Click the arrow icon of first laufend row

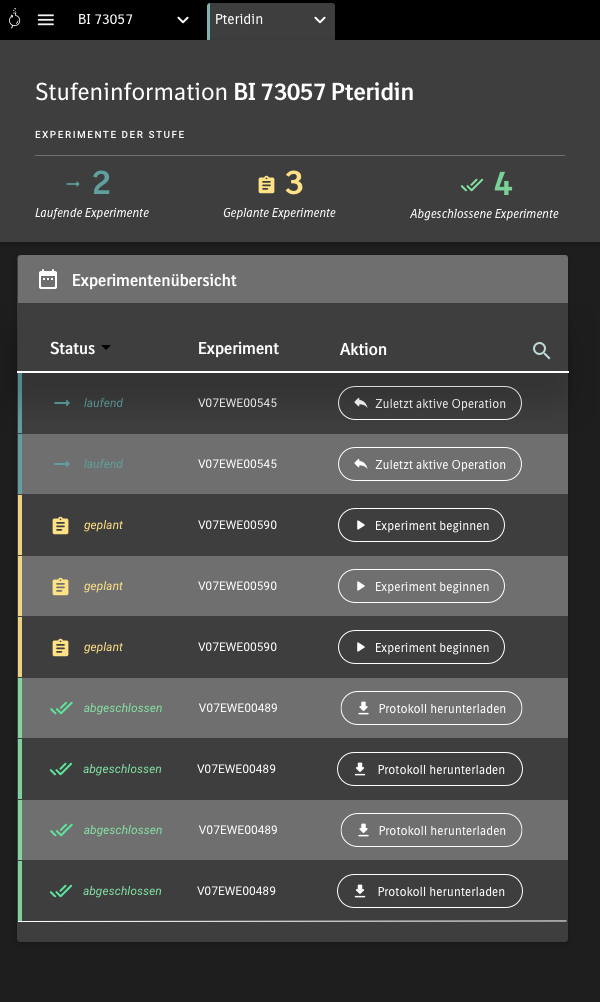coord(62,403)
